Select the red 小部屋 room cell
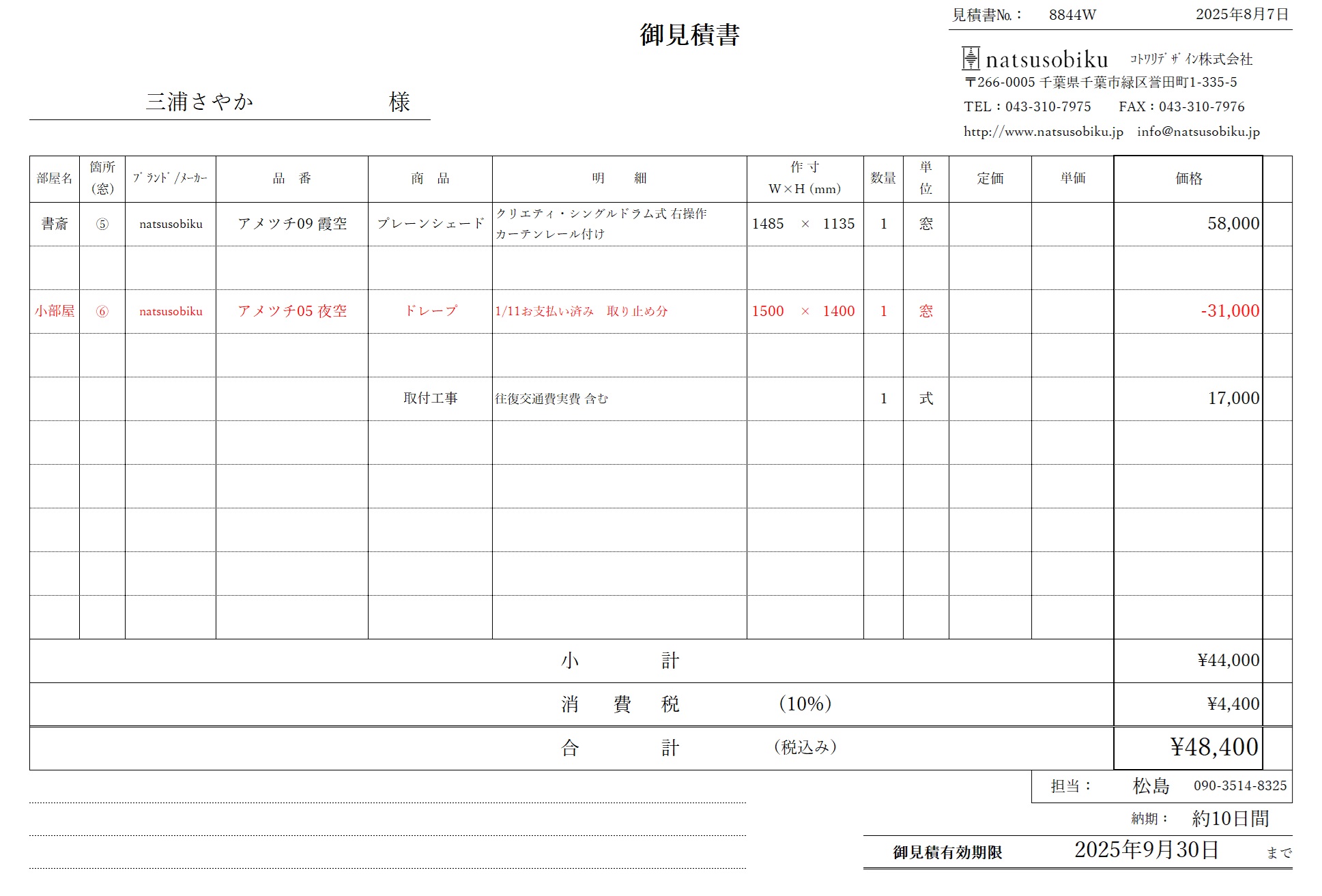Viewport: 1322px width, 896px height. click(55, 311)
